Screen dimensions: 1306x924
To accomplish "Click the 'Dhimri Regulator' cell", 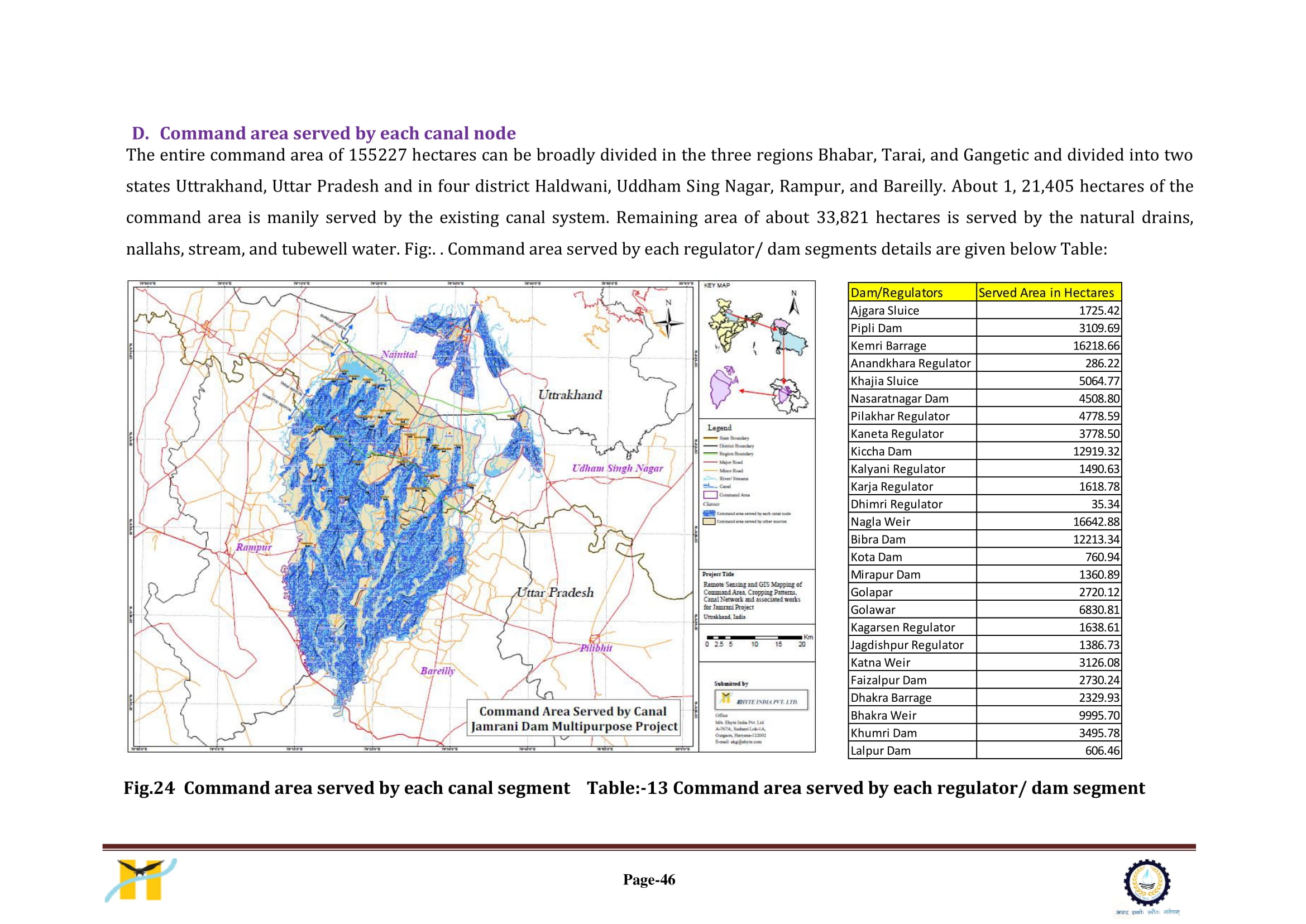I will [912, 504].
